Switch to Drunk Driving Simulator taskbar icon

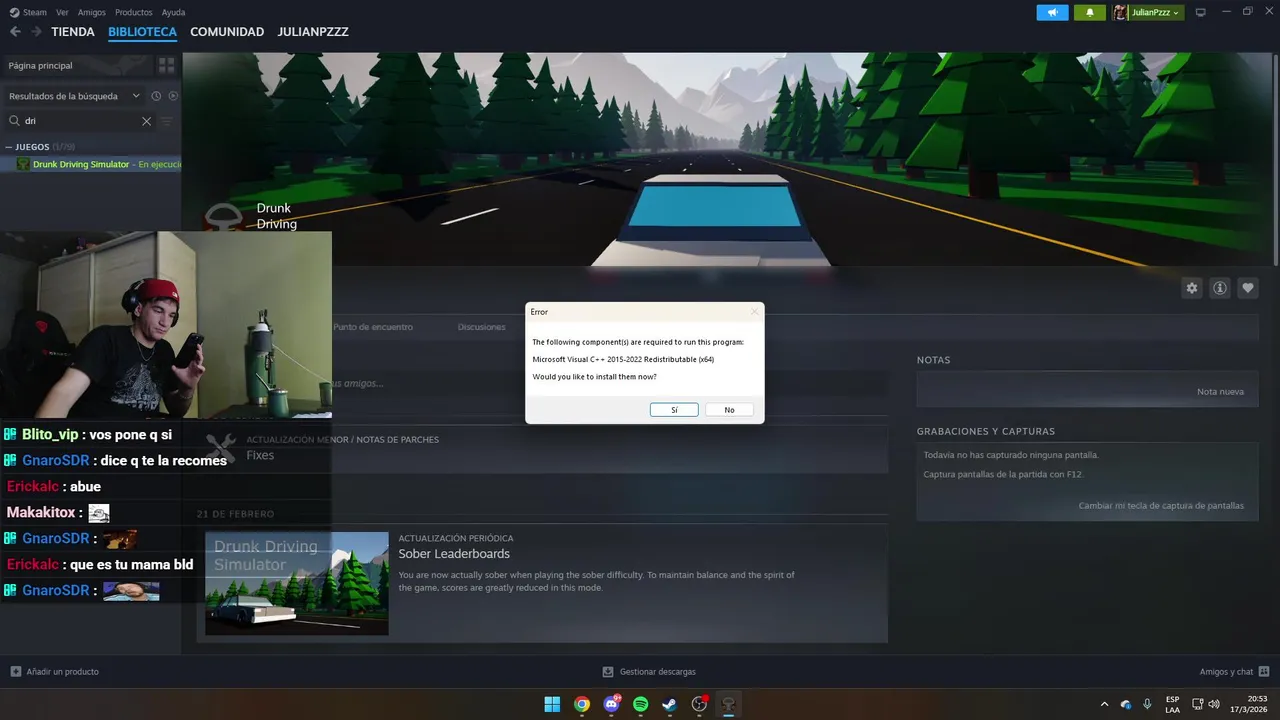729,704
